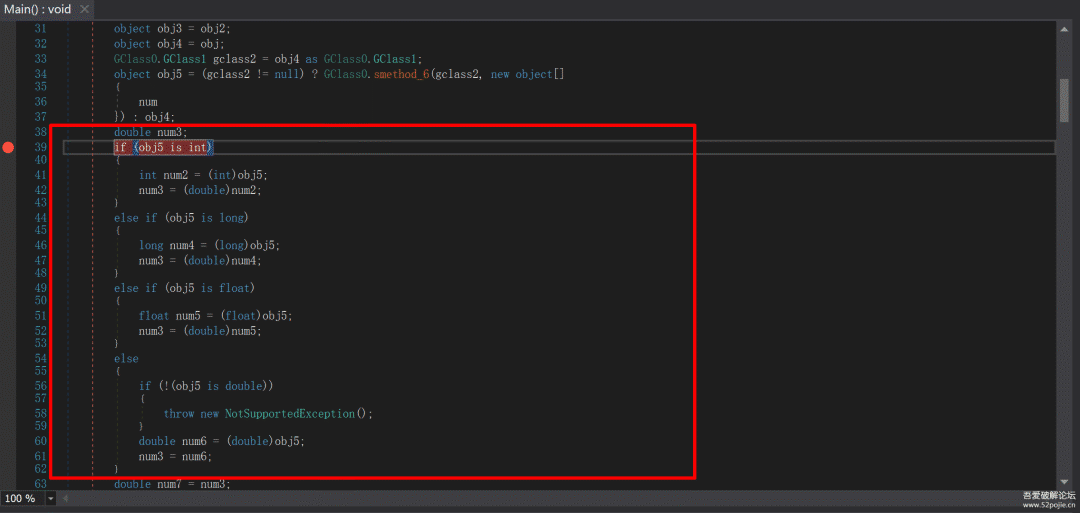Viewport: 1080px width, 513px height.
Task: Remove the breakpoint dot on line 39
Action: pyautogui.click(x=8, y=147)
